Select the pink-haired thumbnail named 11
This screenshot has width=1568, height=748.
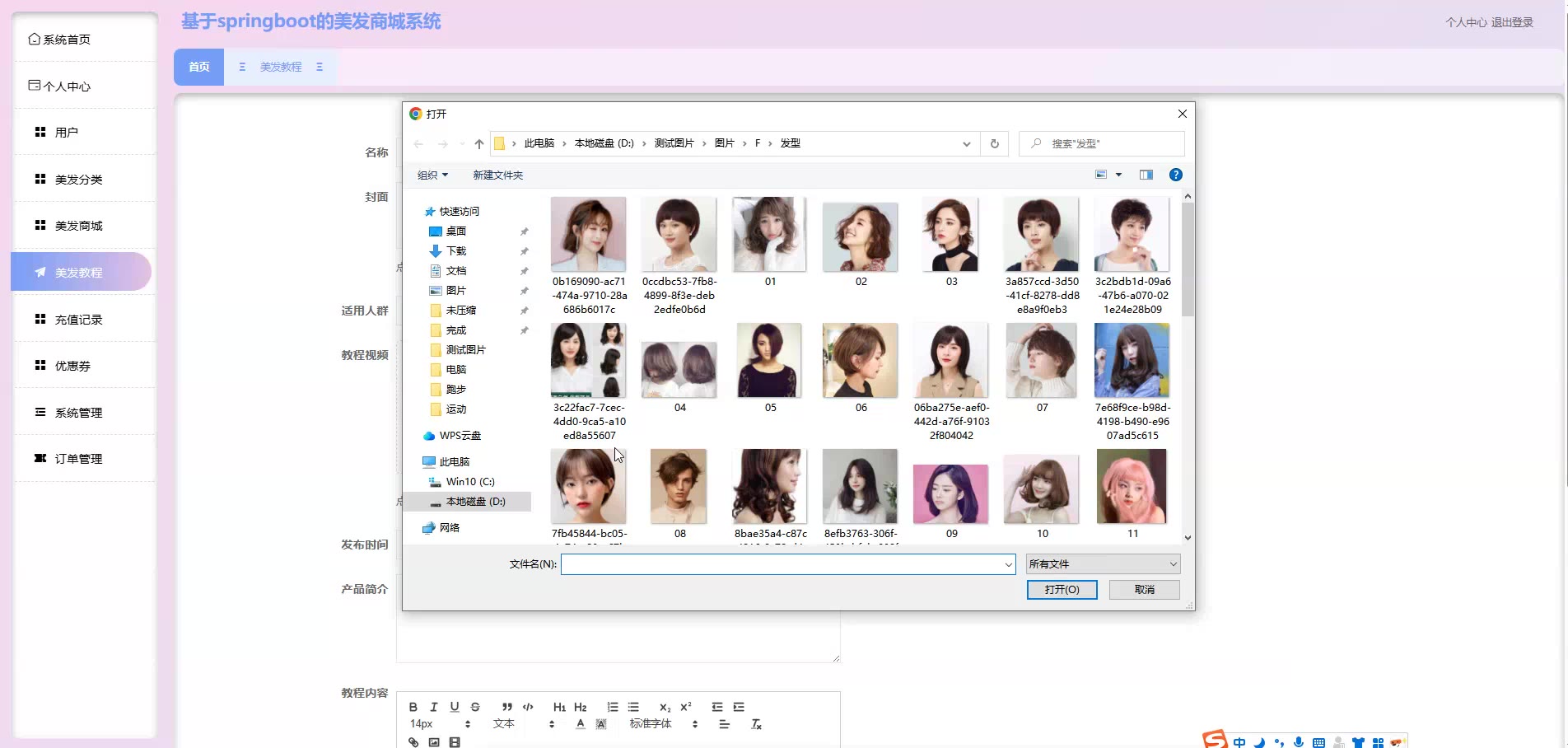pyautogui.click(x=1132, y=487)
